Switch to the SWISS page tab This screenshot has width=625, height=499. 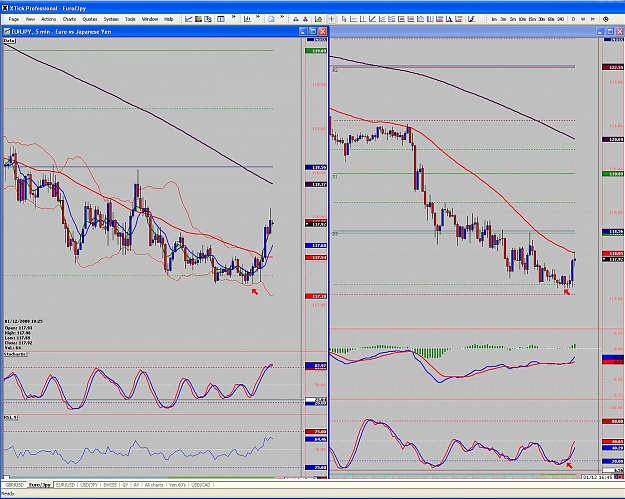110,485
